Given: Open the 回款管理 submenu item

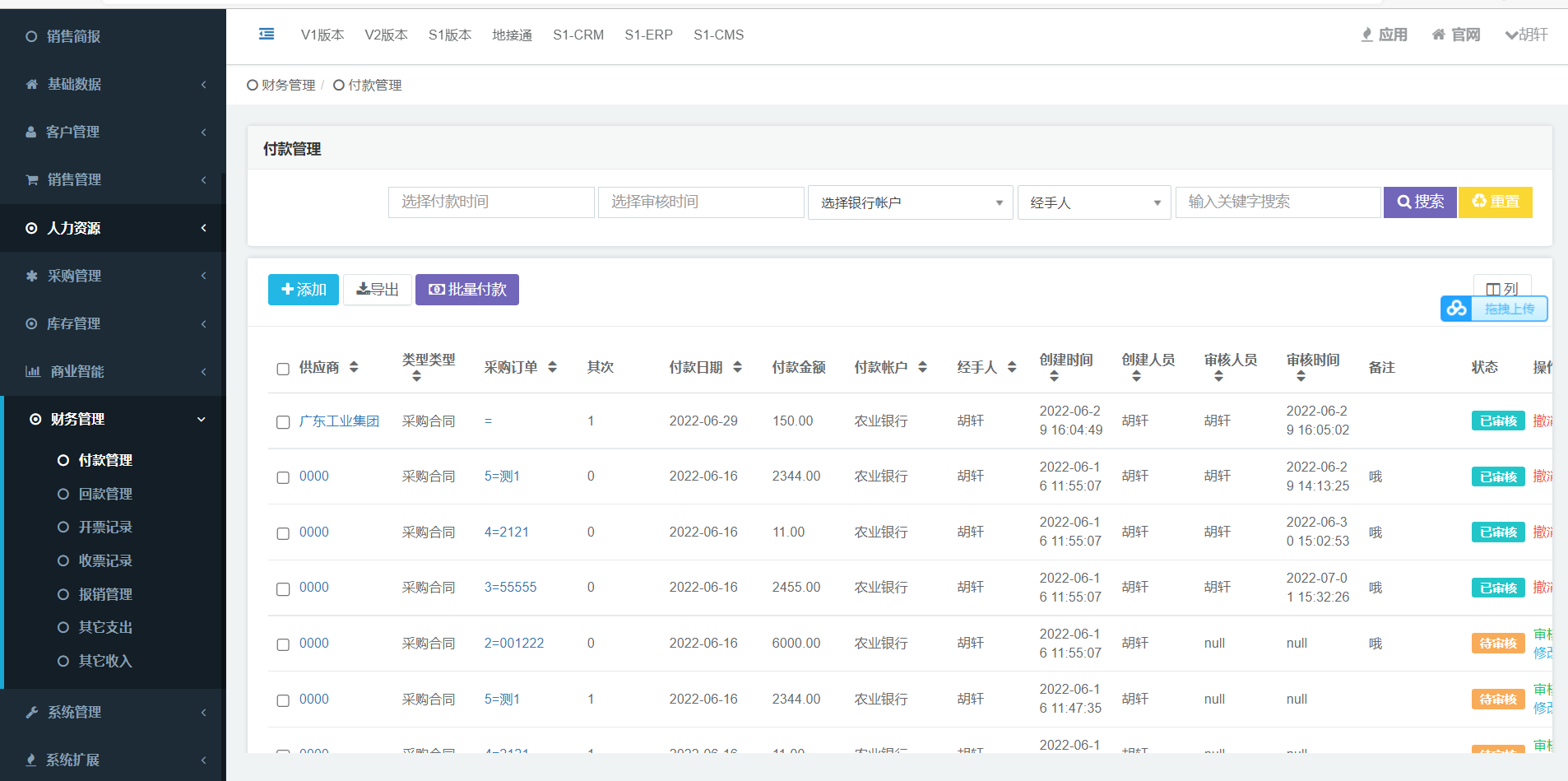Looking at the screenshot, I should [105, 494].
